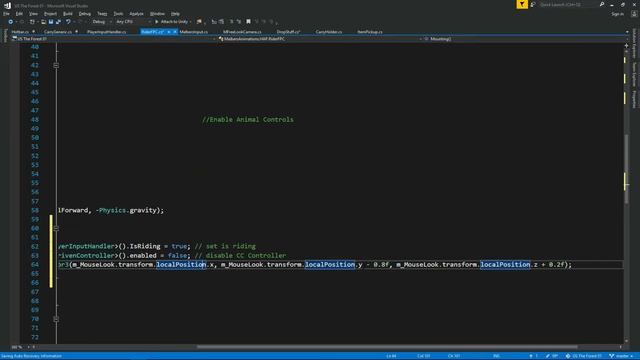640x360 pixels.
Task: Collapse the code block at line 70
Action: 56,319
